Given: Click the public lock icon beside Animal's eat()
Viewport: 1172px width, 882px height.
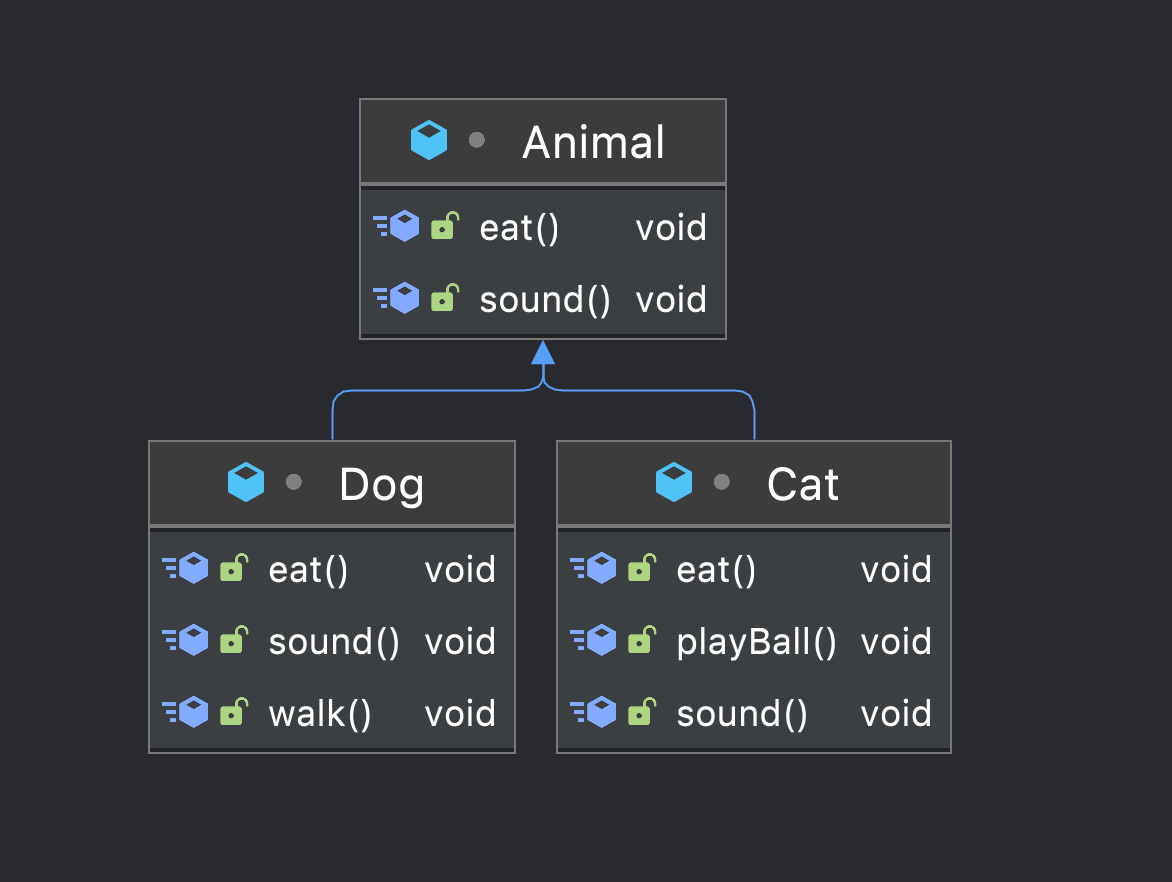Looking at the screenshot, I should click(x=445, y=227).
